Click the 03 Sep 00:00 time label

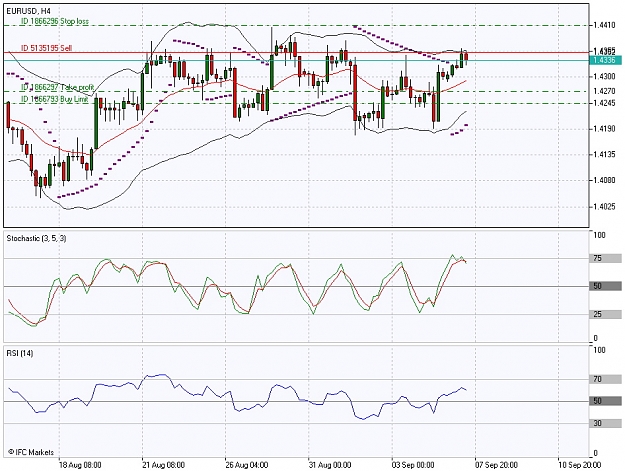(x=413, y=465)
